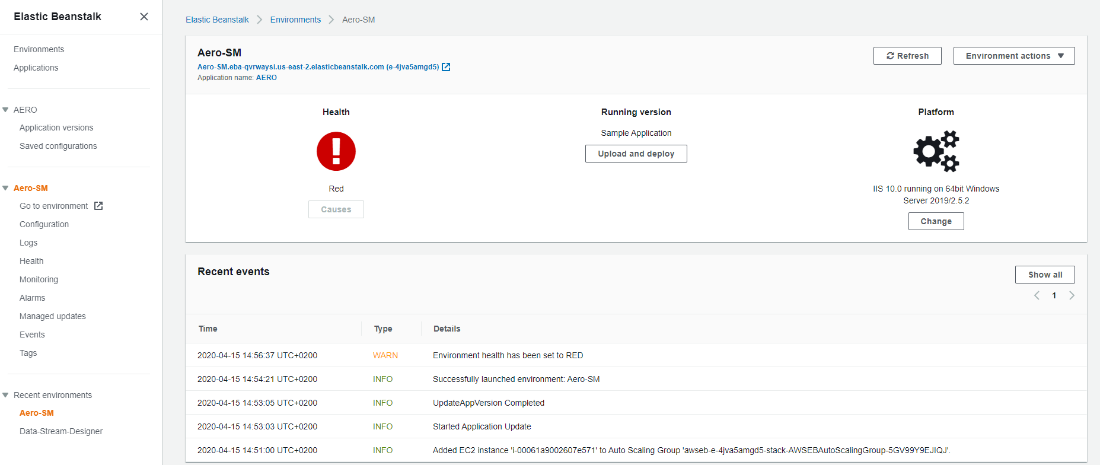Select Aero-SM under Recent environments
This screenshot has width=1100, height=465.
click(x=36, y=413)
